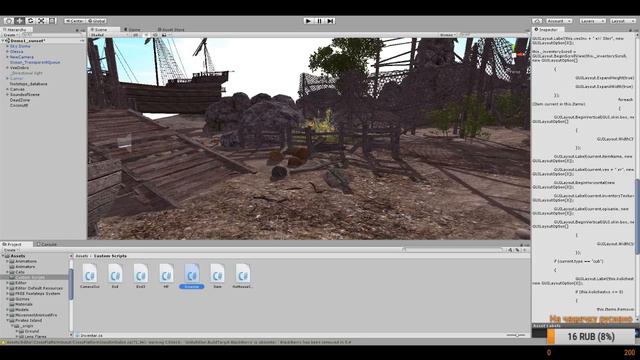
Task: Click the Step frame button
Action: click(x=330, y=21)
